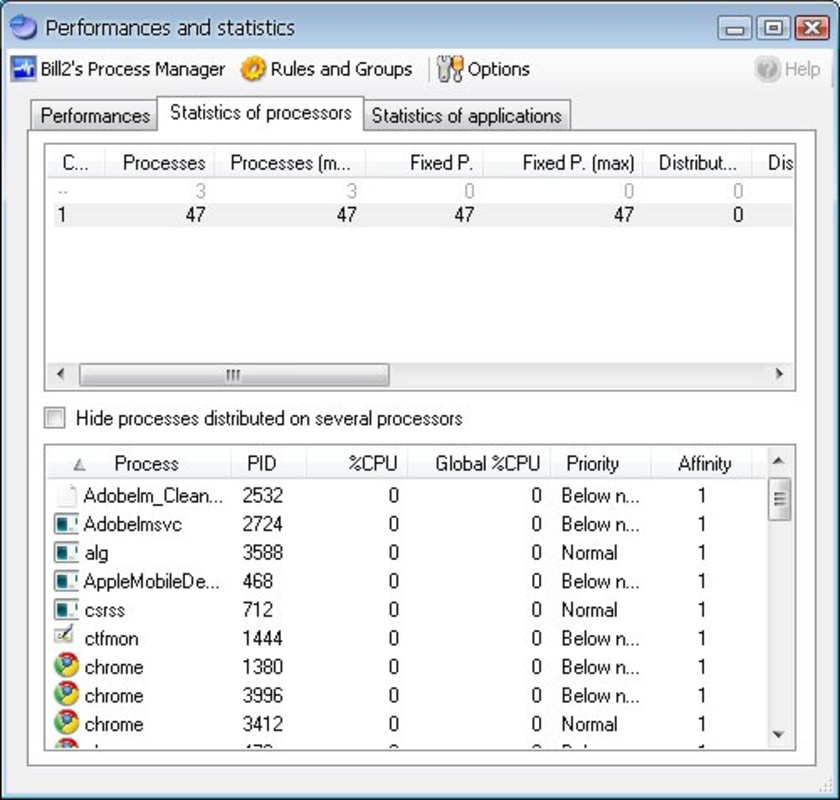Select the Adobelmsvc process icon
Viewport: 840px width, 800px height.
tap(66, 524)
